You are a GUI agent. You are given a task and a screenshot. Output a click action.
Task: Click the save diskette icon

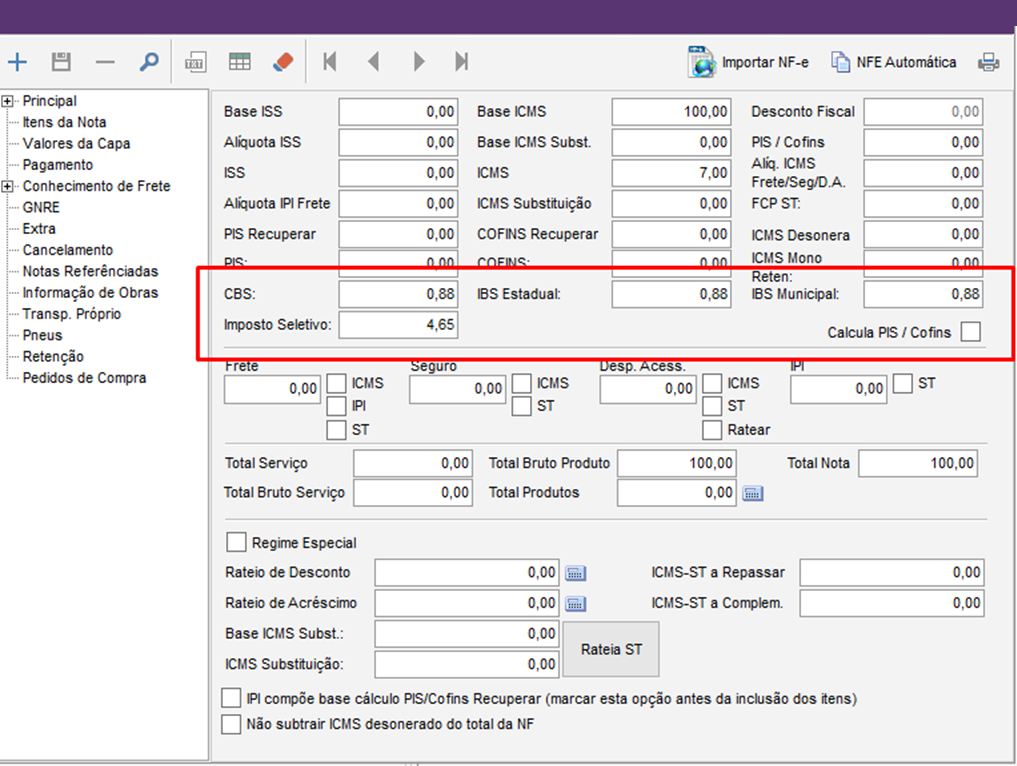61,62
